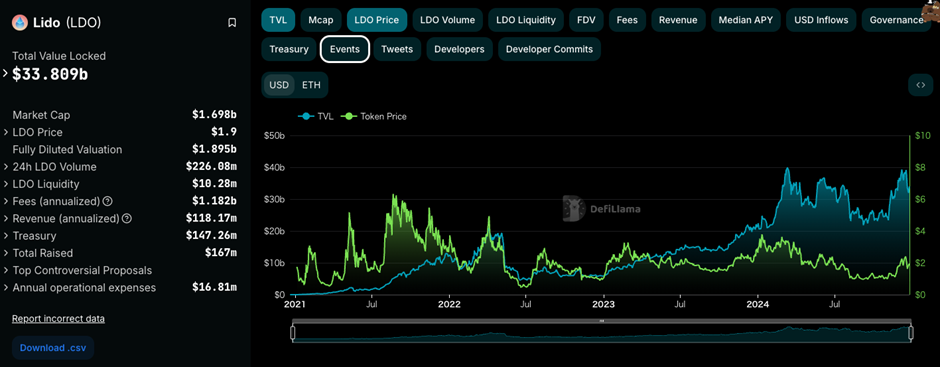
Task: Enable the Median APY chart metric
Action: tap(746, 20)
